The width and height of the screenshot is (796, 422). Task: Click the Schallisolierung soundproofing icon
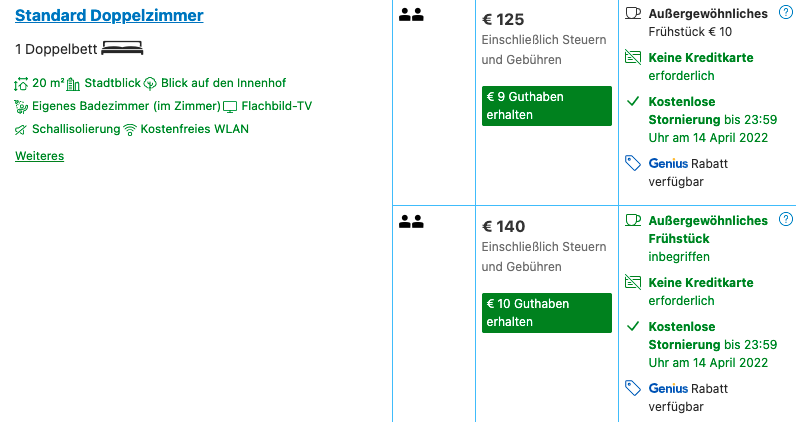click(x=21, y=129)
